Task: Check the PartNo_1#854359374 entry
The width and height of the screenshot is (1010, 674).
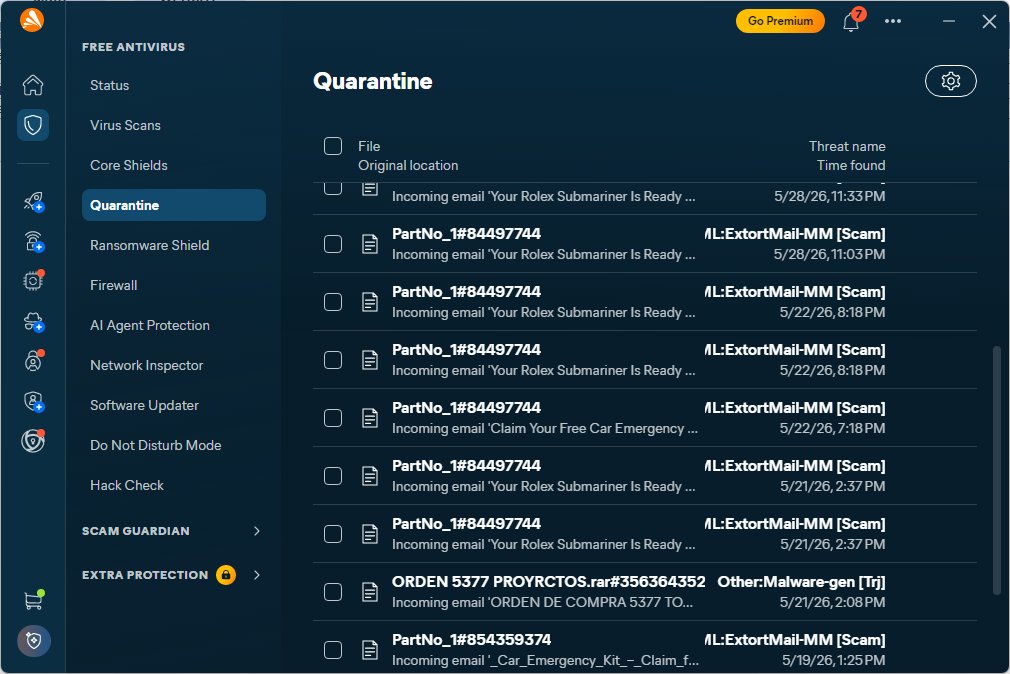Action: click(x=333, y=650)
